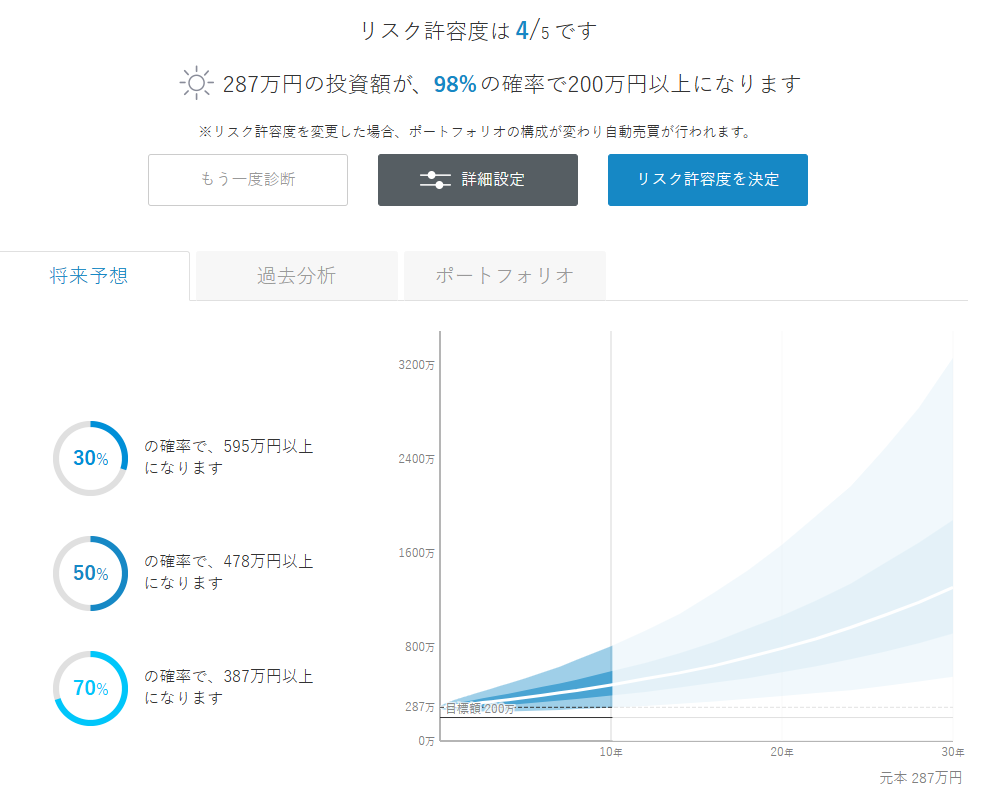Click the dark blue forecast band before 10年
The image size is (985, 810).
coord(590,683)
